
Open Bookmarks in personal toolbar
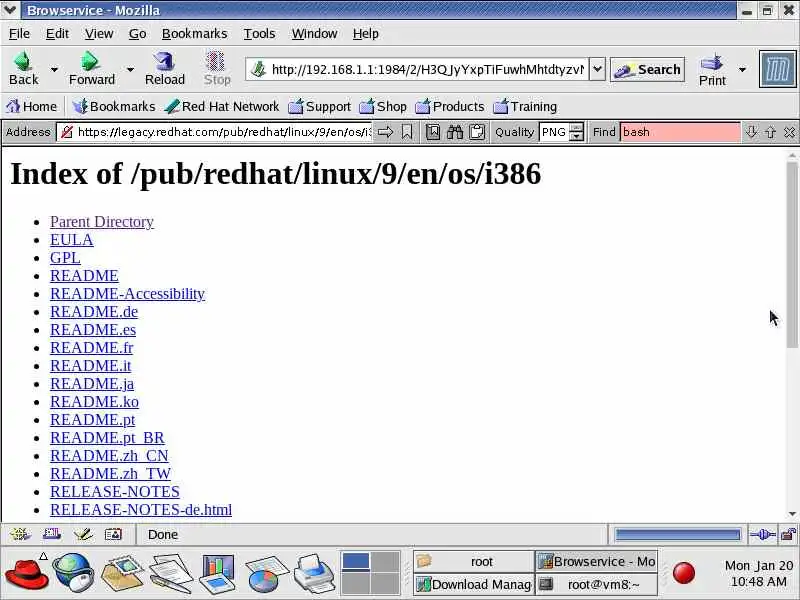click(x=113, y=106)
